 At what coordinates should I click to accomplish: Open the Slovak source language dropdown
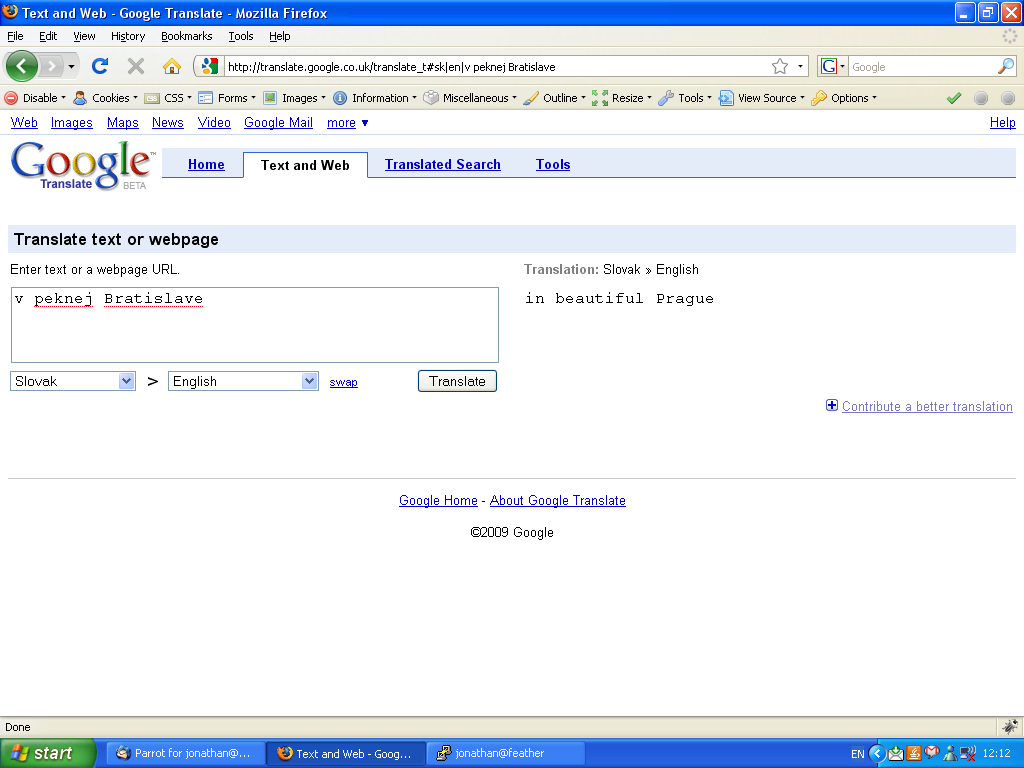pos(72,381)
